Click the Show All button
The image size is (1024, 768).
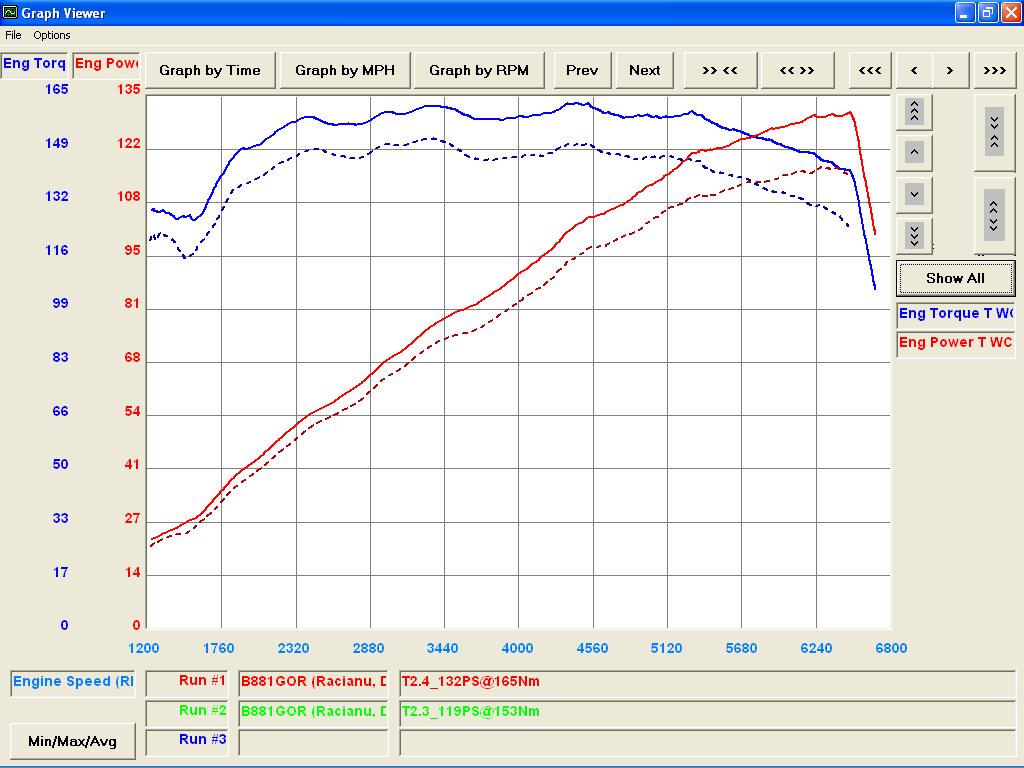955,278
